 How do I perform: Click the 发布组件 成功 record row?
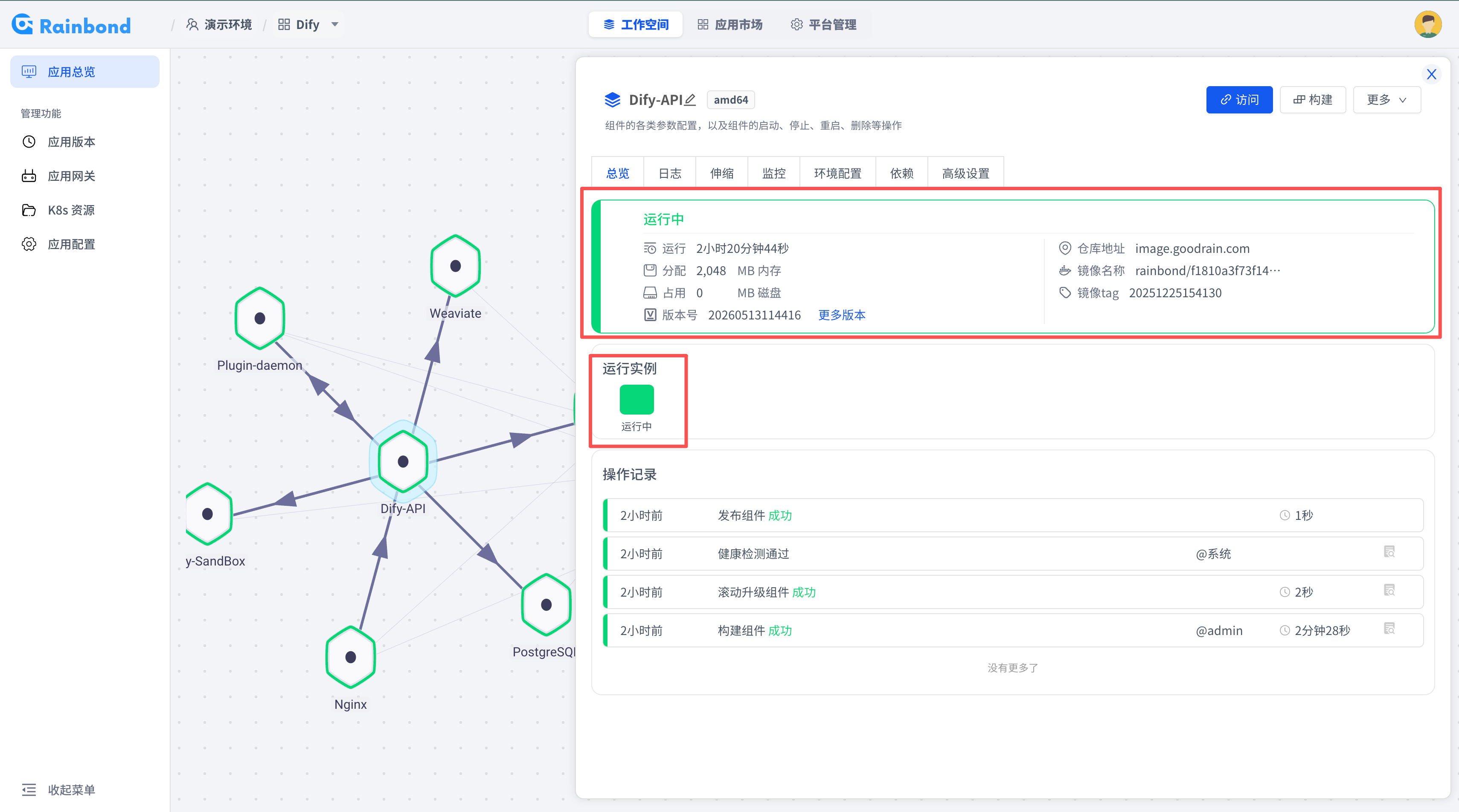(1013, 515)
